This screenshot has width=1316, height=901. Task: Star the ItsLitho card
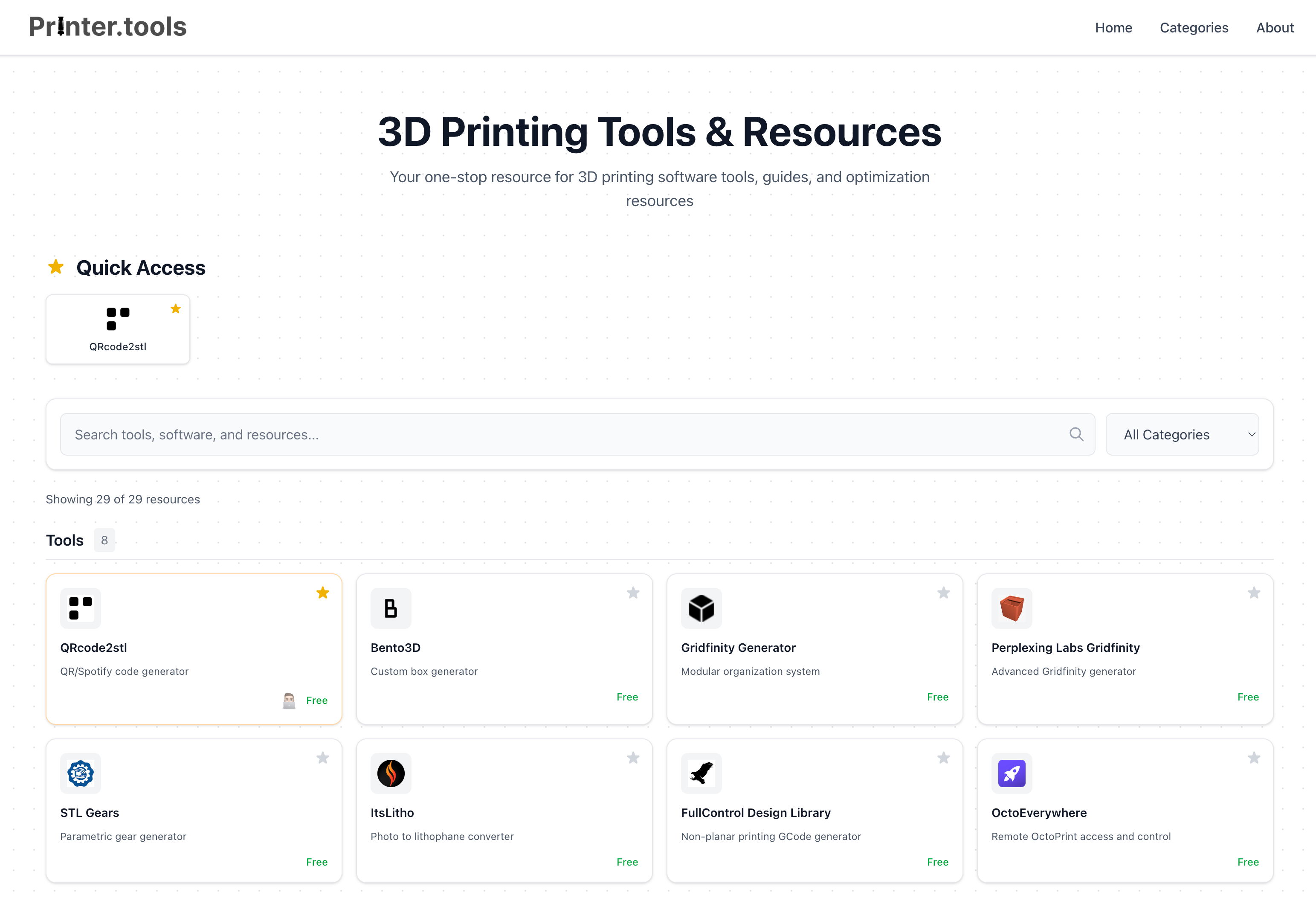click(x=633, y=758)
